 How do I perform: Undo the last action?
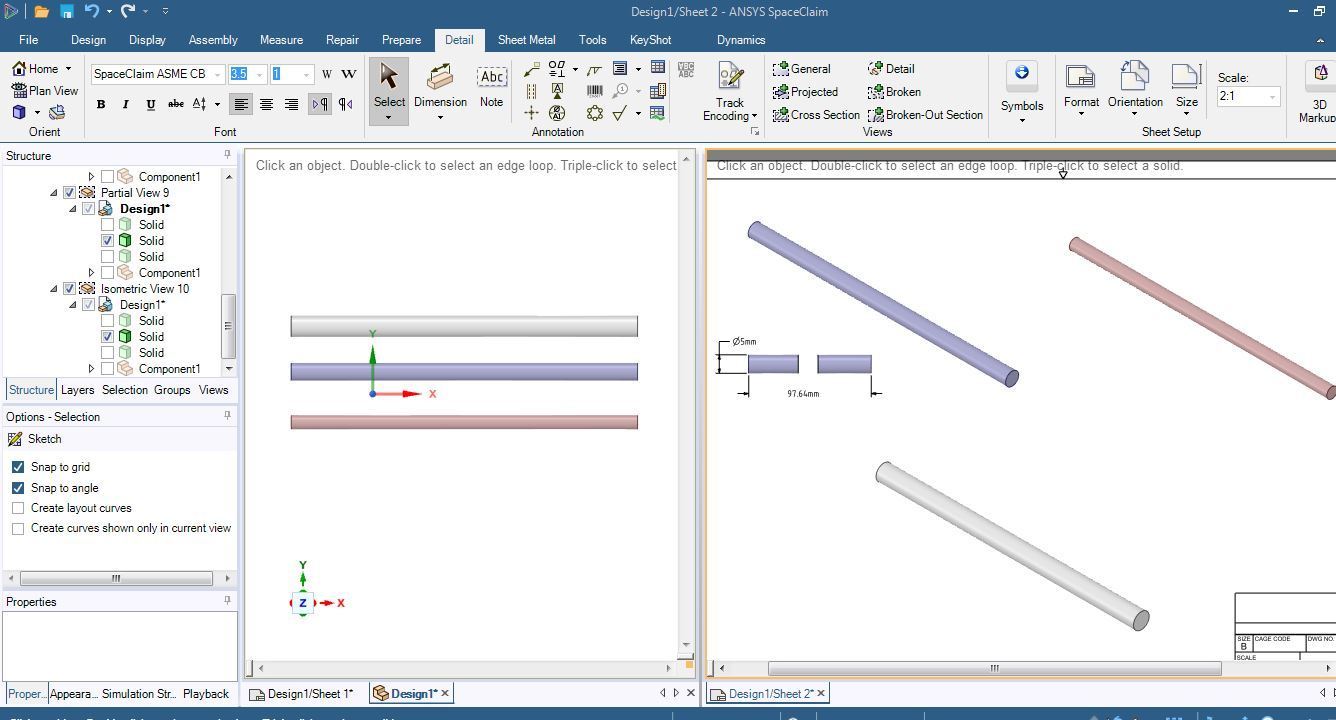91,12
